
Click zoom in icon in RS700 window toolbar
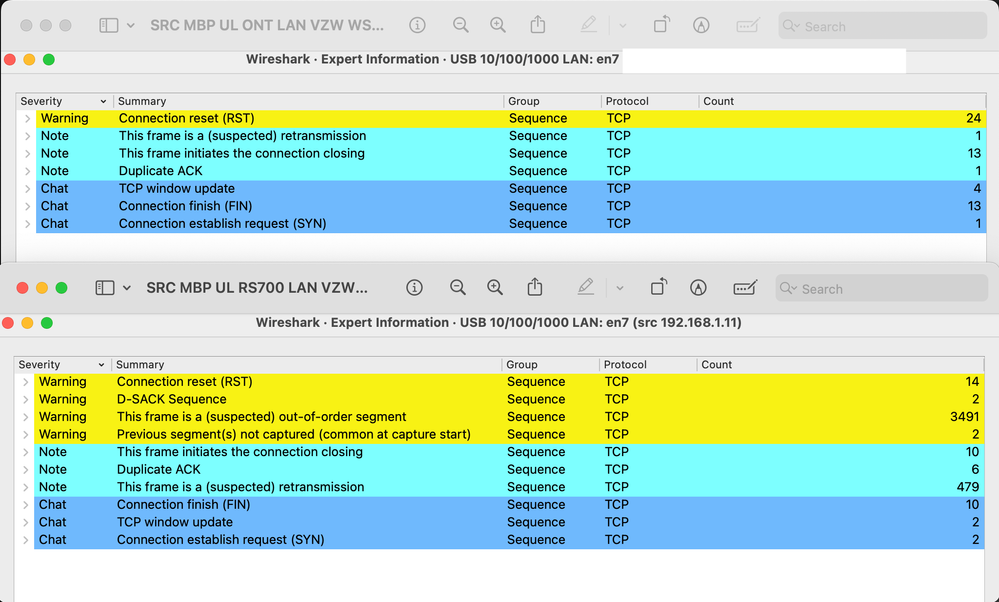pos(495,288)
